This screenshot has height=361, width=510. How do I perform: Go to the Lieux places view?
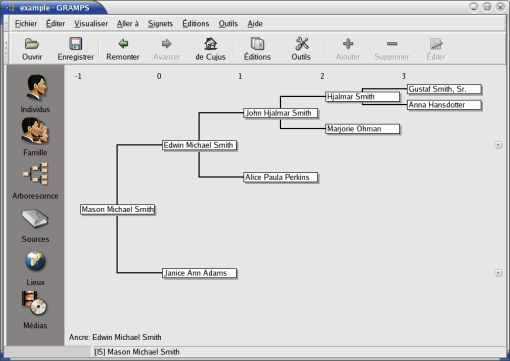pyautogui.click(x=35, y=268)
